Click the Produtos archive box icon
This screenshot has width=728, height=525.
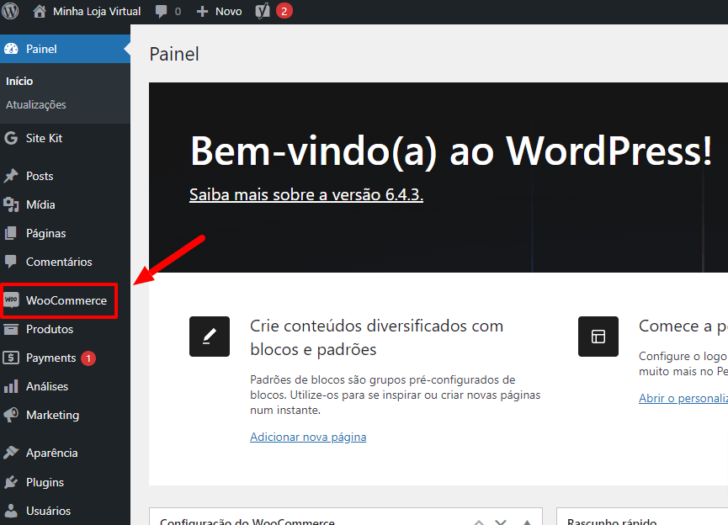[11, 329]
